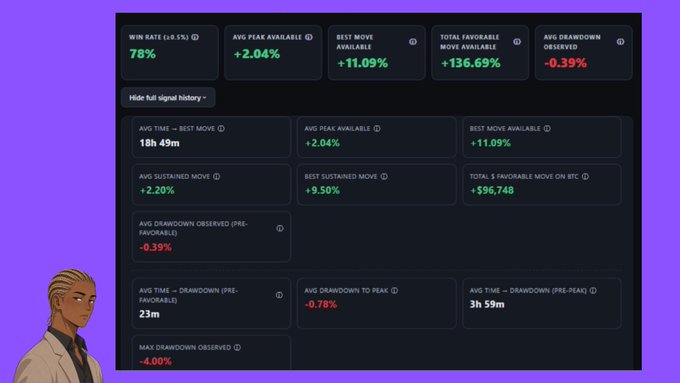
Task: Click info icon on Avg Drawdown Observed (Pre-Favorable)
Action: (x=280, y=228)
